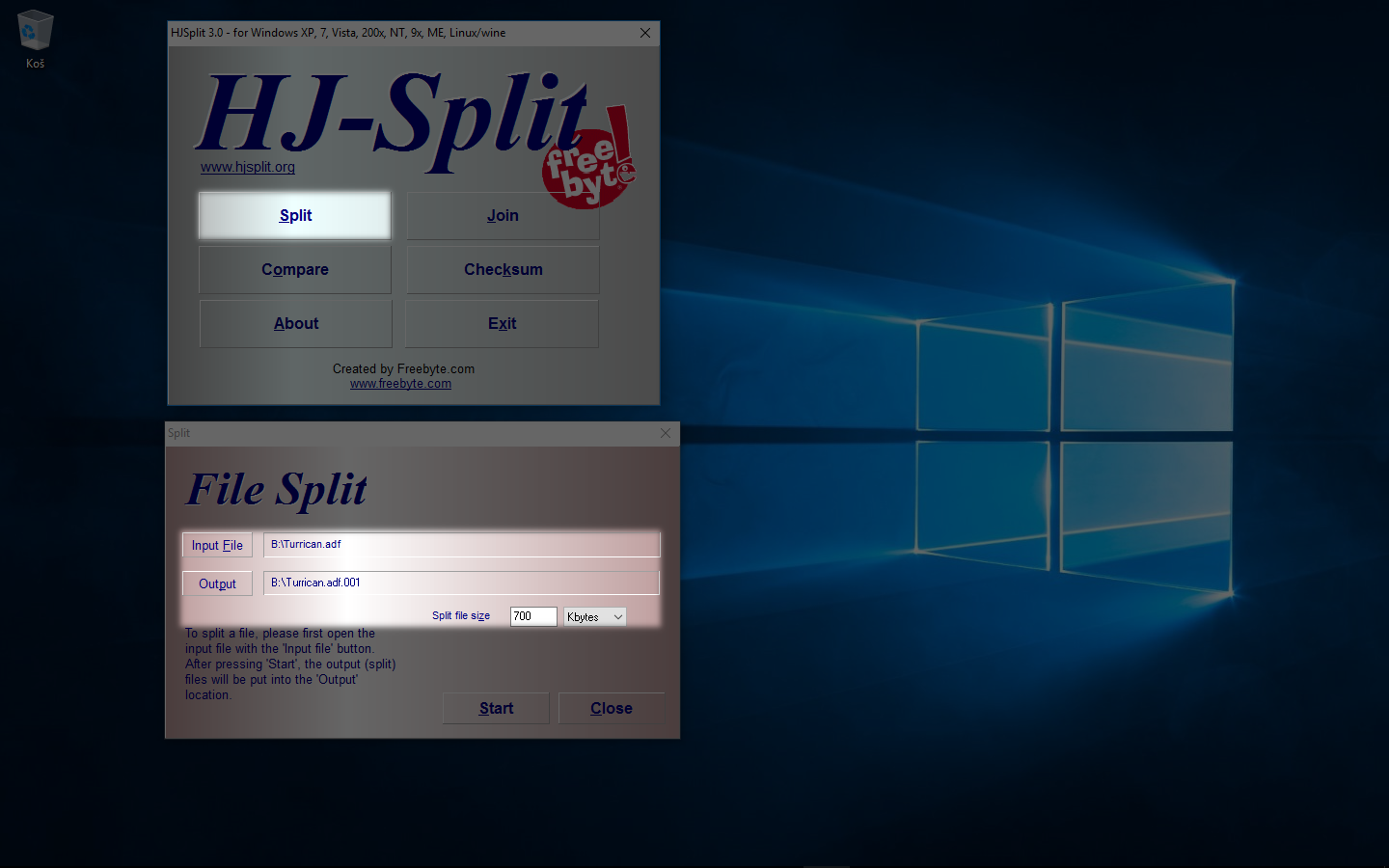
Task: Click the Join button in HJSplit
Action: click(503, 215)
